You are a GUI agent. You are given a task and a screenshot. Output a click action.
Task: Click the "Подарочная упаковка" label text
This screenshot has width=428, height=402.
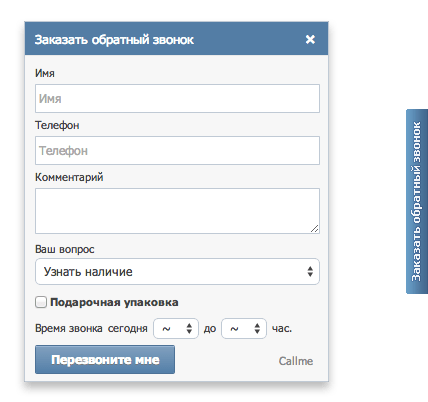point(114,302)
